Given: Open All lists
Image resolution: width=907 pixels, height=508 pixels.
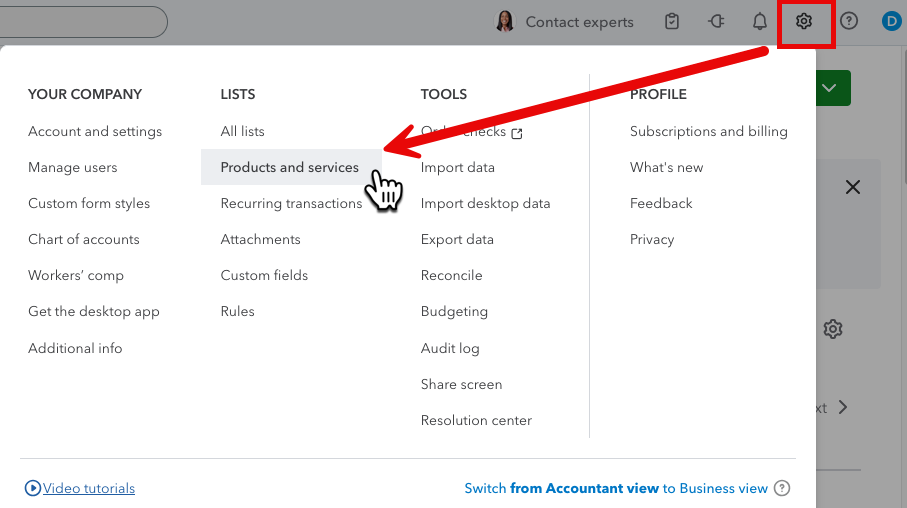Looking at the screenshot, I should point(242,131).
